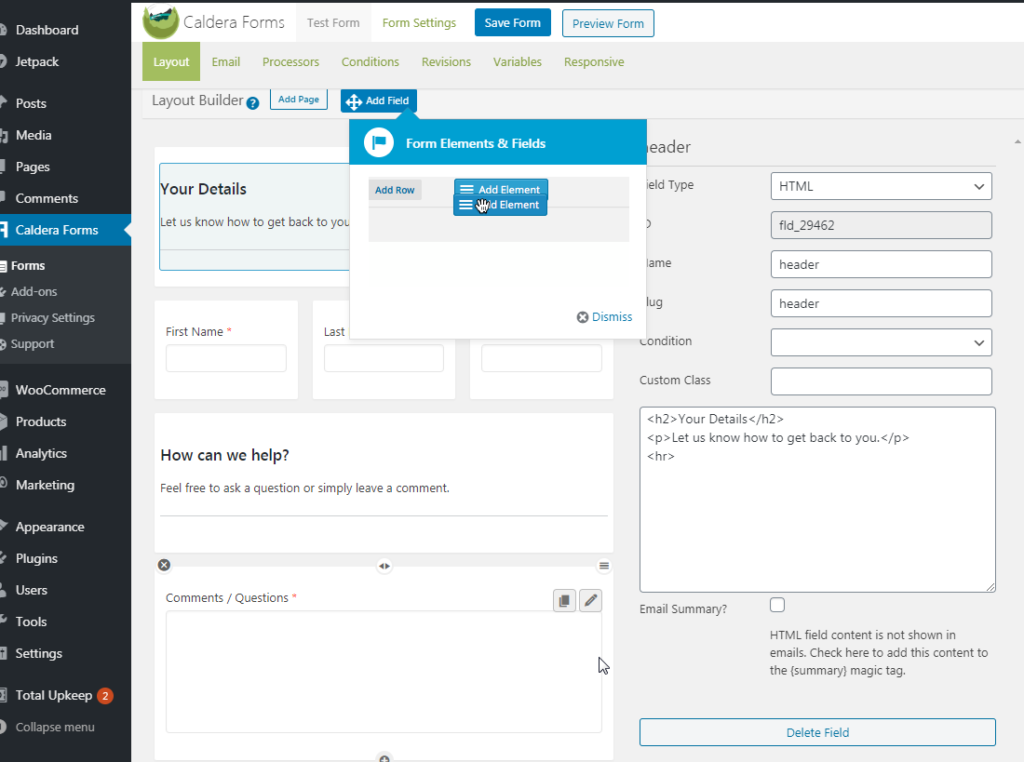Open the Condition dropdown
The image size is (1024, 762).
pyautogui.click(x=881, y=342)
